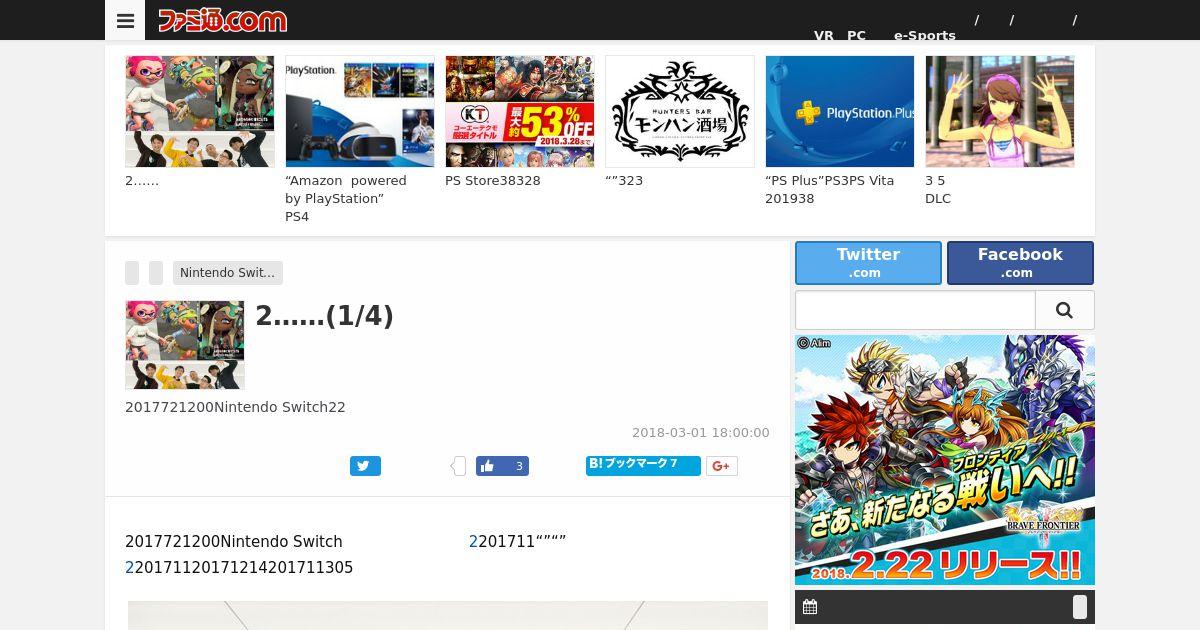Click the timestamp 2018-03-01 18:00:00
The width and height of the screenshot is (1200, 630).
click(x=701, y=433)
